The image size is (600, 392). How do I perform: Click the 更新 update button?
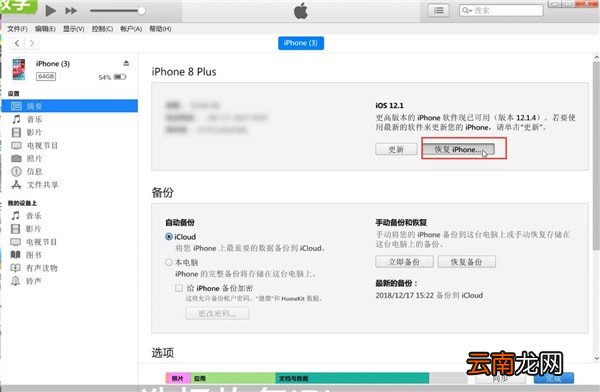click(x=396, y=149)
